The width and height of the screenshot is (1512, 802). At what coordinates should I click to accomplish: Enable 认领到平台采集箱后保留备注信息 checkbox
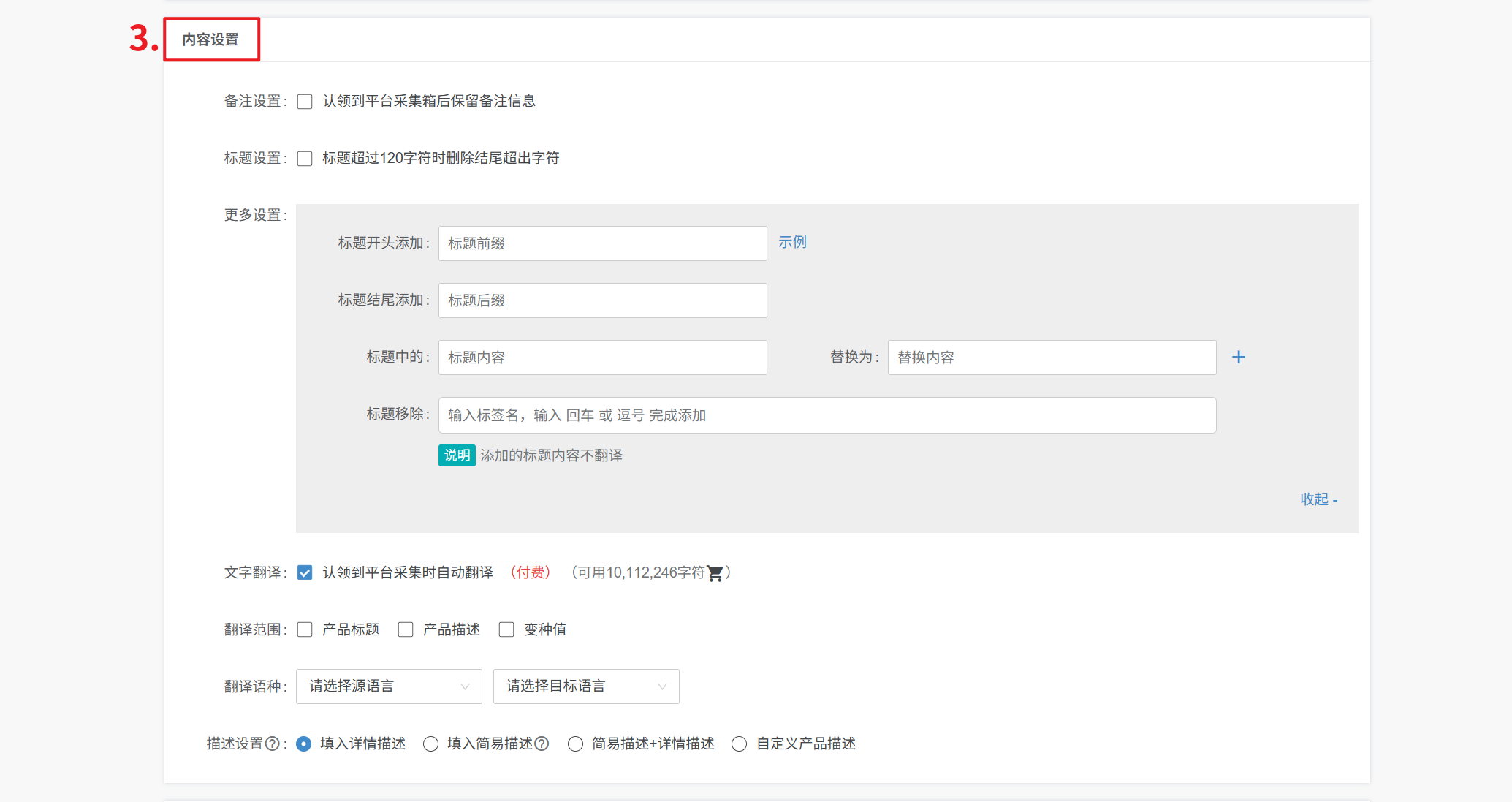[x=305, y=102]
